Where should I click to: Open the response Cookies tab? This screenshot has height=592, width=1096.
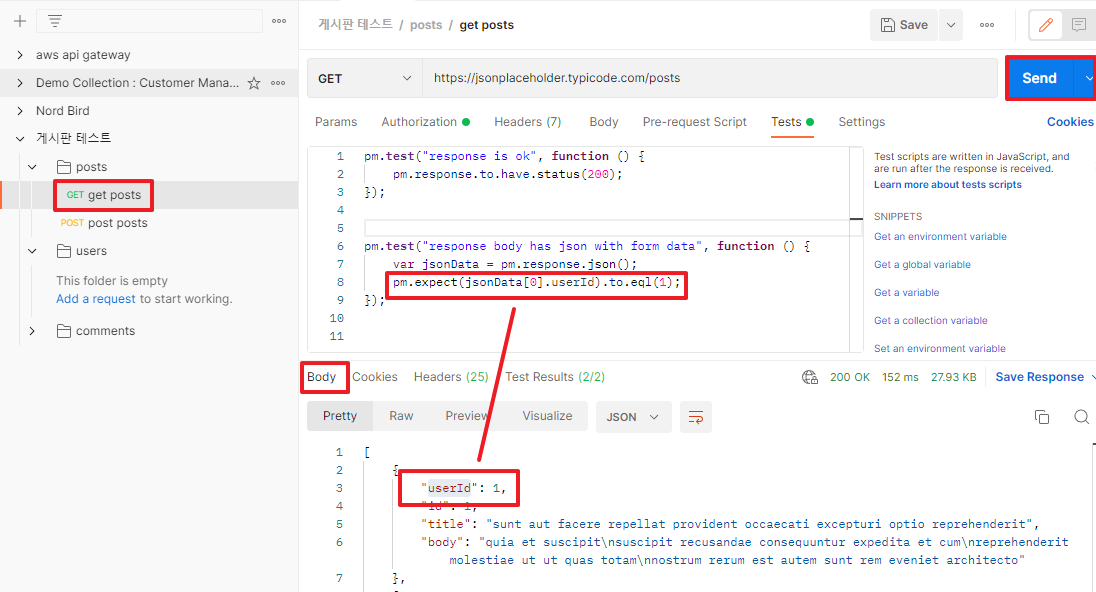click(375, 377)
